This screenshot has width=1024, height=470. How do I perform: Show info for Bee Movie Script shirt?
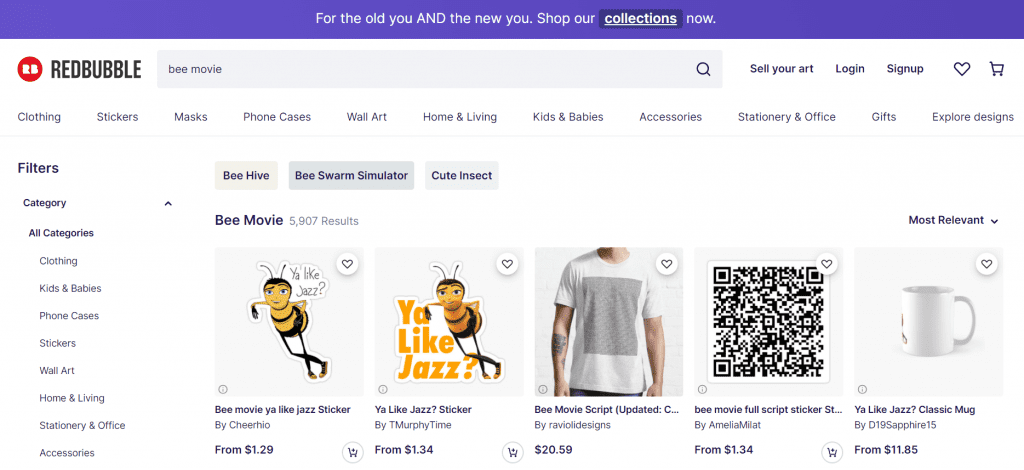pyautogui.click(x=542, y=389)
